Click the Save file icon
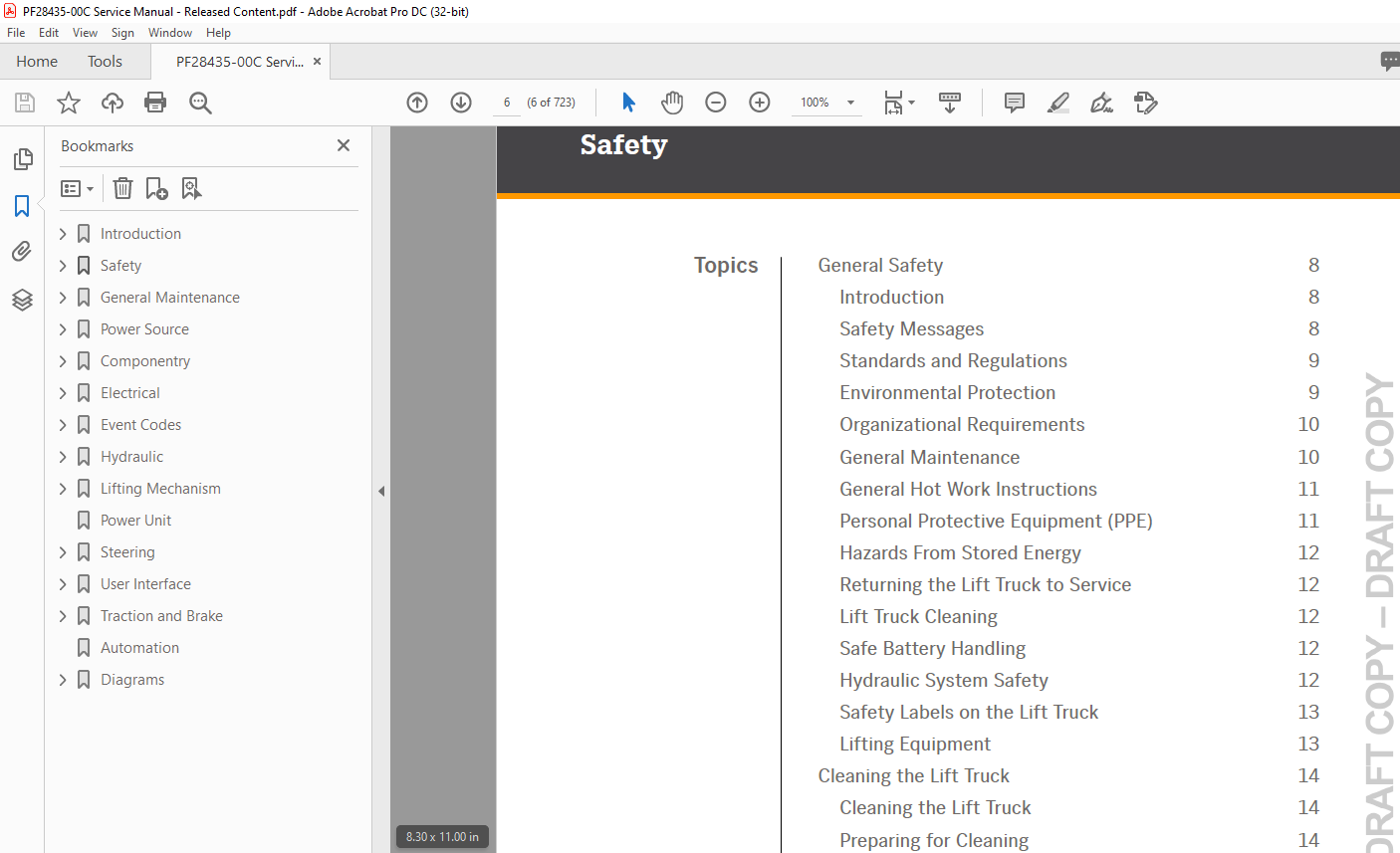 (x=25, y=103)
